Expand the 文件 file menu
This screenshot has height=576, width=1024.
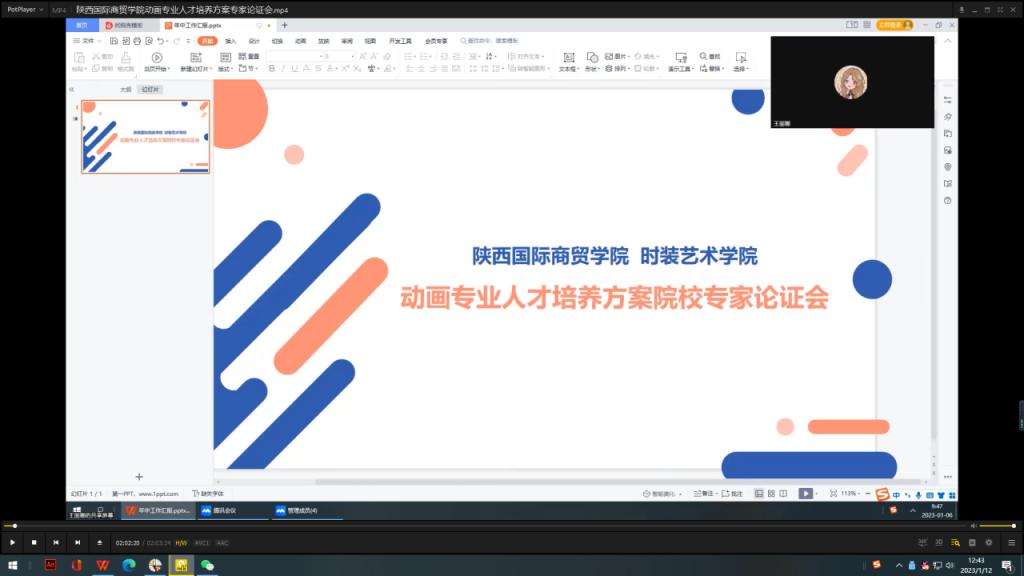pyautogui.click(x=88, y=41)
